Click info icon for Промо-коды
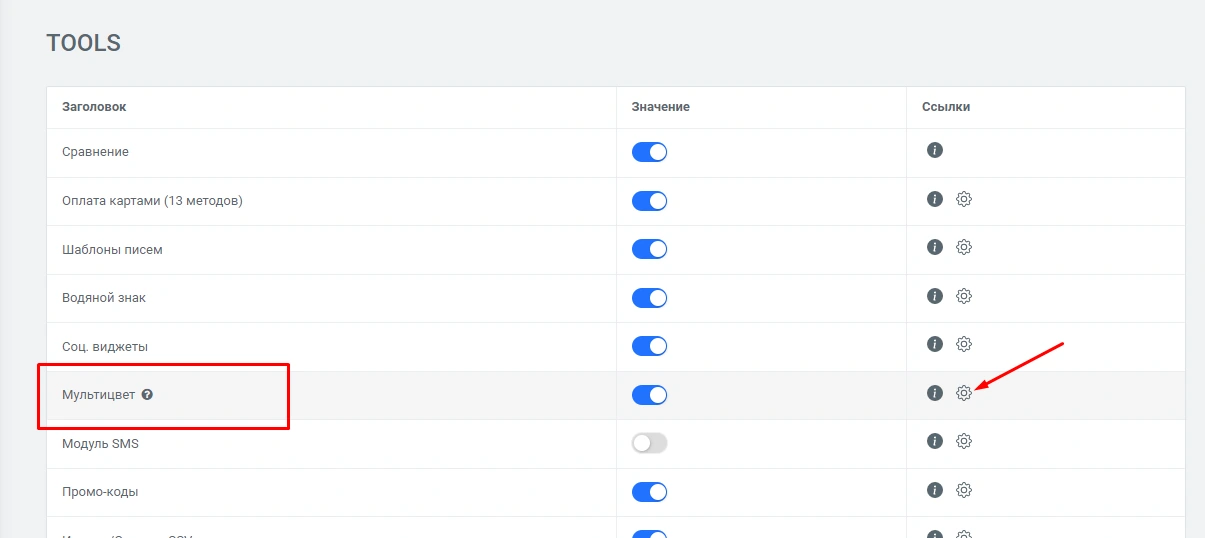Viewport: 1205px width, 538px height. pos(935,490)
